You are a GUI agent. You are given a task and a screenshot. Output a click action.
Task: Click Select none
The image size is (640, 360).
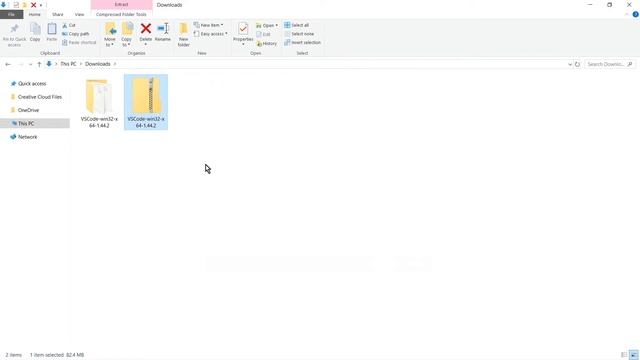299,34
